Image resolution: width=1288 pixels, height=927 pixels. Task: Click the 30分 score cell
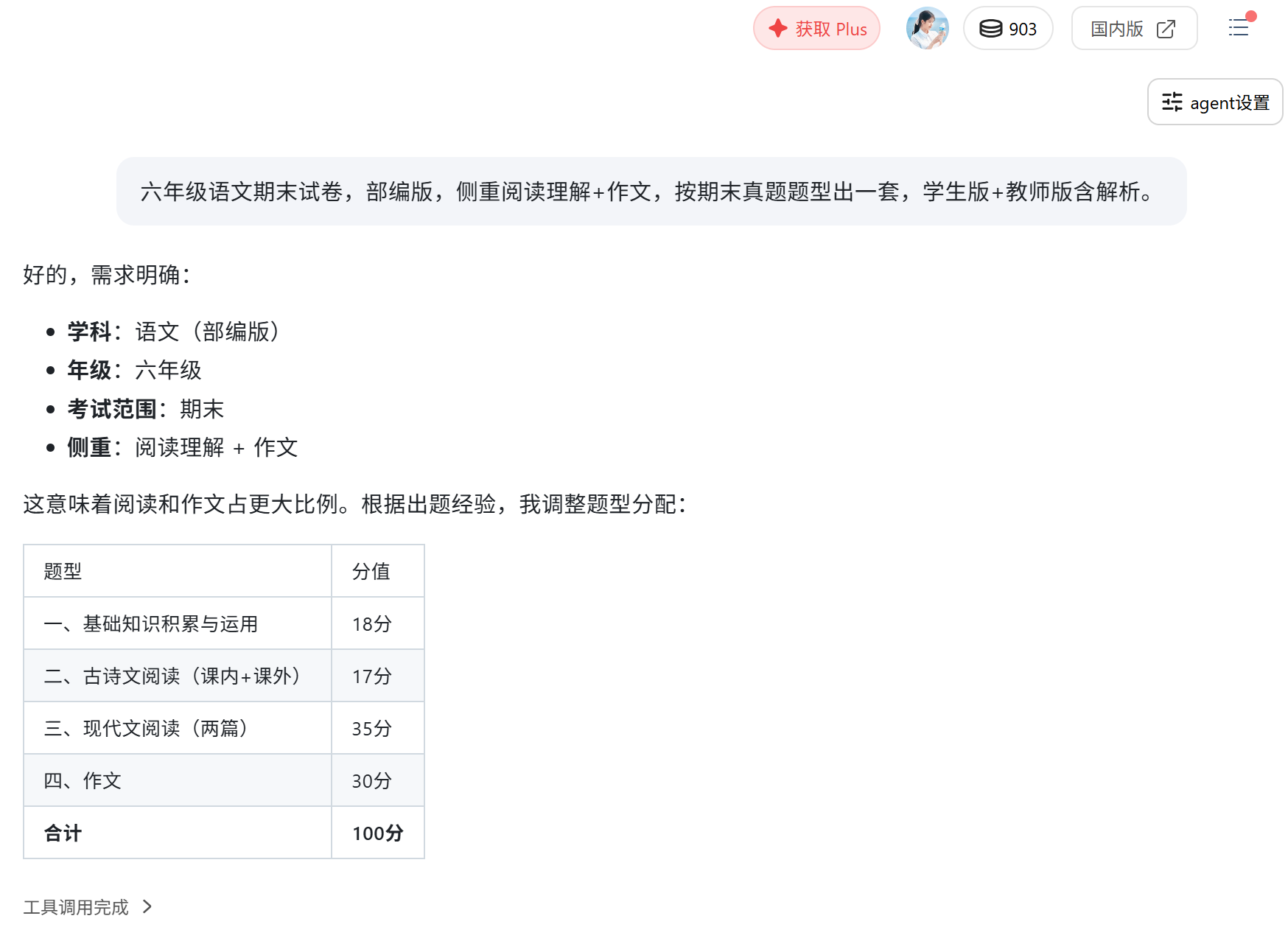tap(378, 780)
